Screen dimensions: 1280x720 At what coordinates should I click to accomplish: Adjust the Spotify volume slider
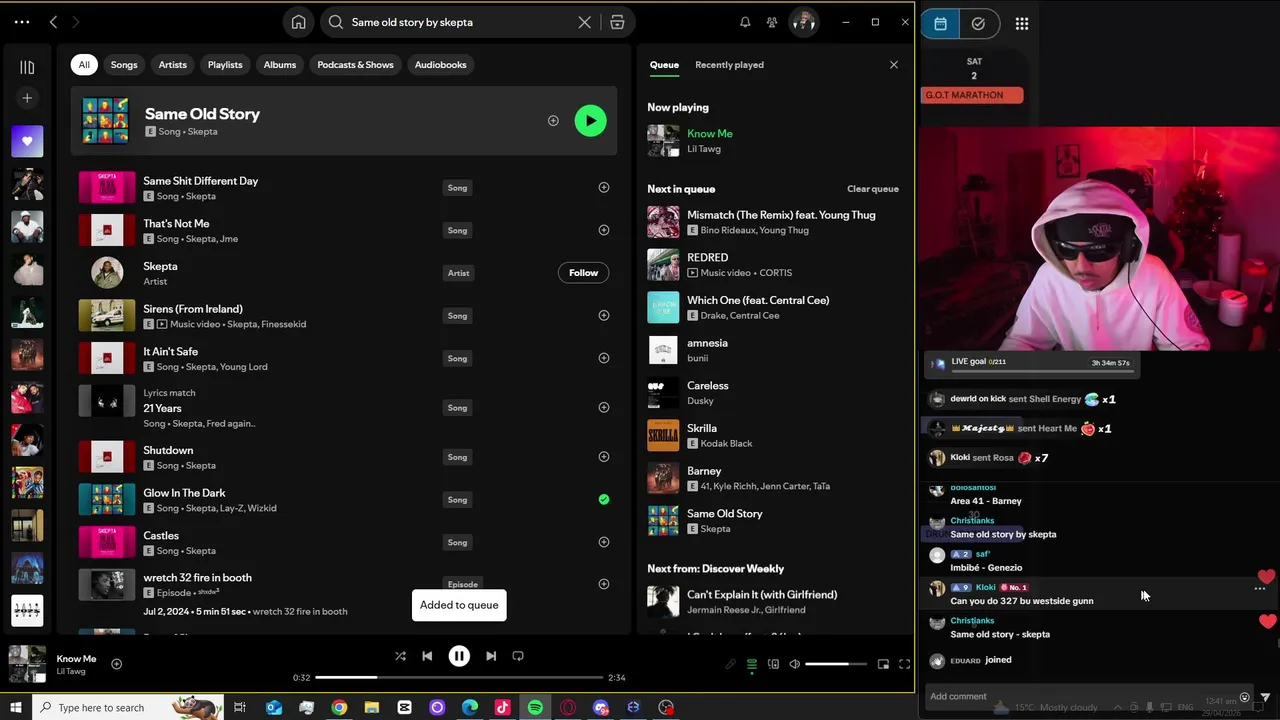835,664
